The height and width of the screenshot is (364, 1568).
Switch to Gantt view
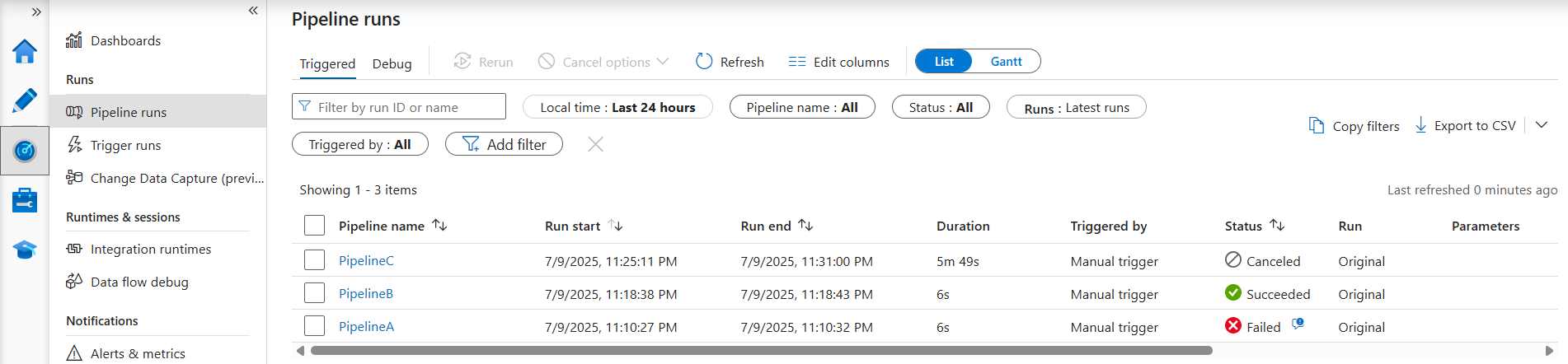point(1006,61)
